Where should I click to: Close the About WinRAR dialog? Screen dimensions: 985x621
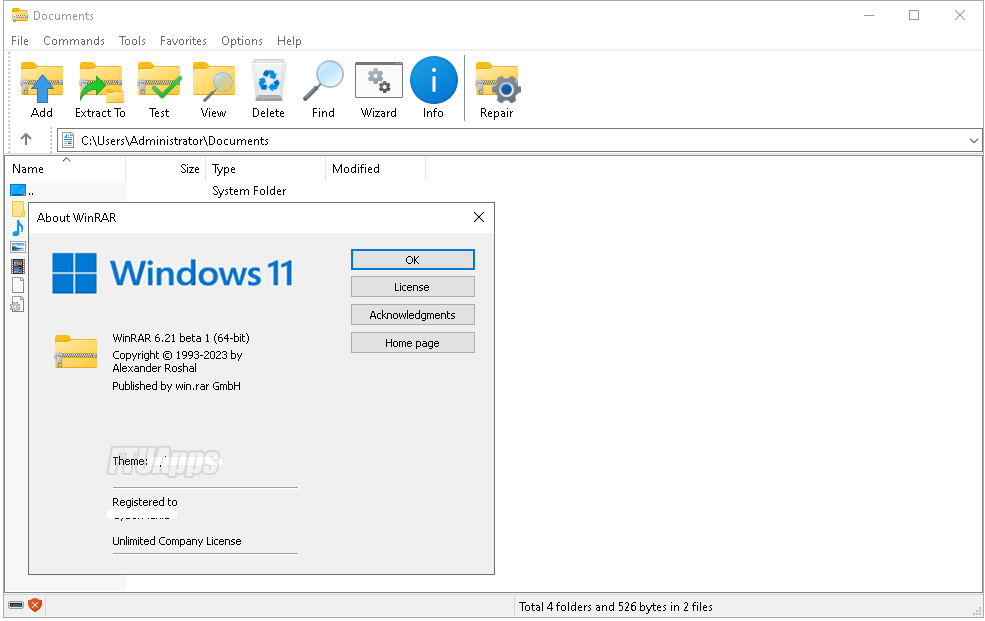[x=479, y=217]
